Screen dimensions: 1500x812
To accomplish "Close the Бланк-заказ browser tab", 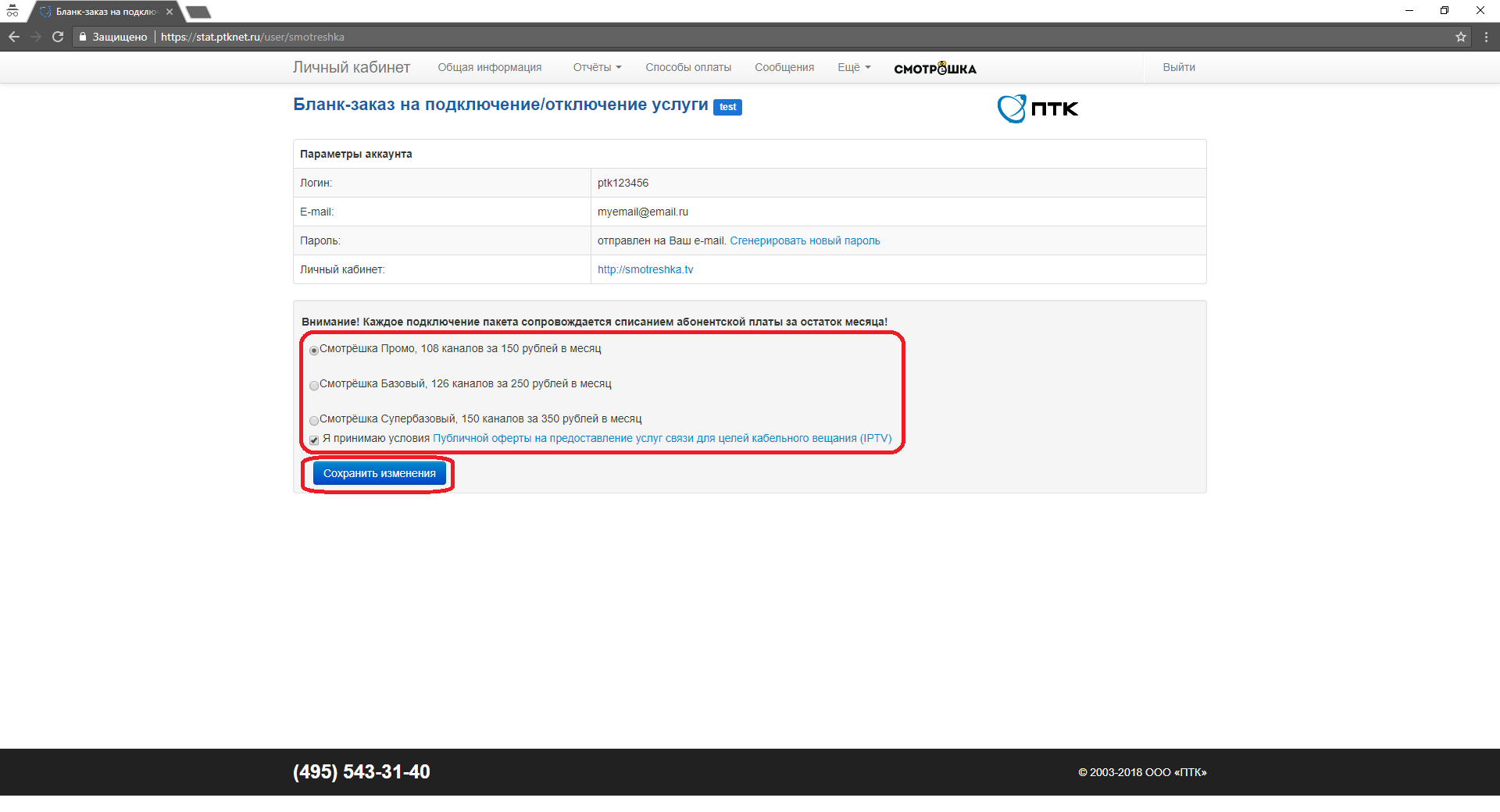I will point(170,12).
